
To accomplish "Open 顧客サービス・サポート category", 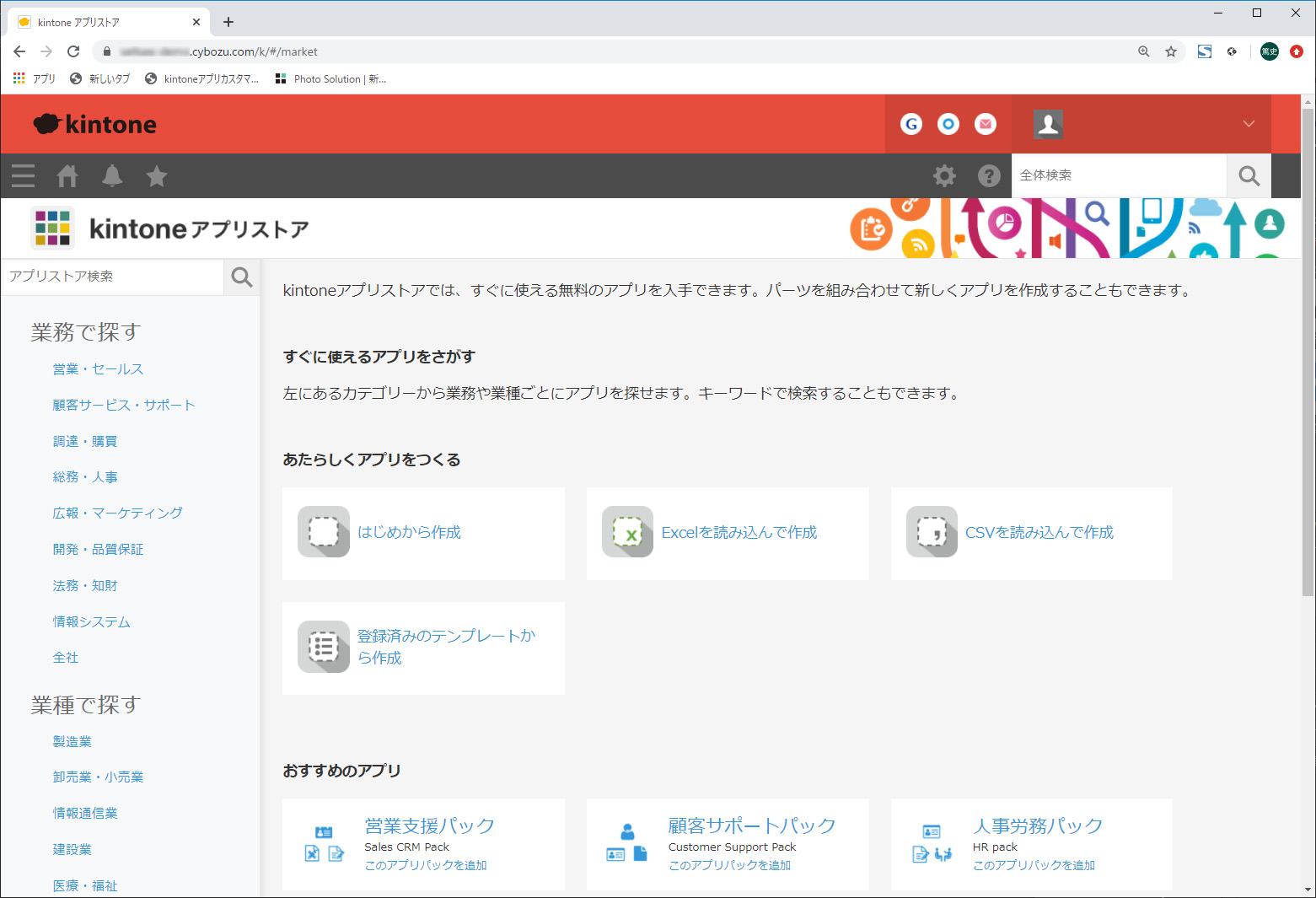I will click(124, 406).
